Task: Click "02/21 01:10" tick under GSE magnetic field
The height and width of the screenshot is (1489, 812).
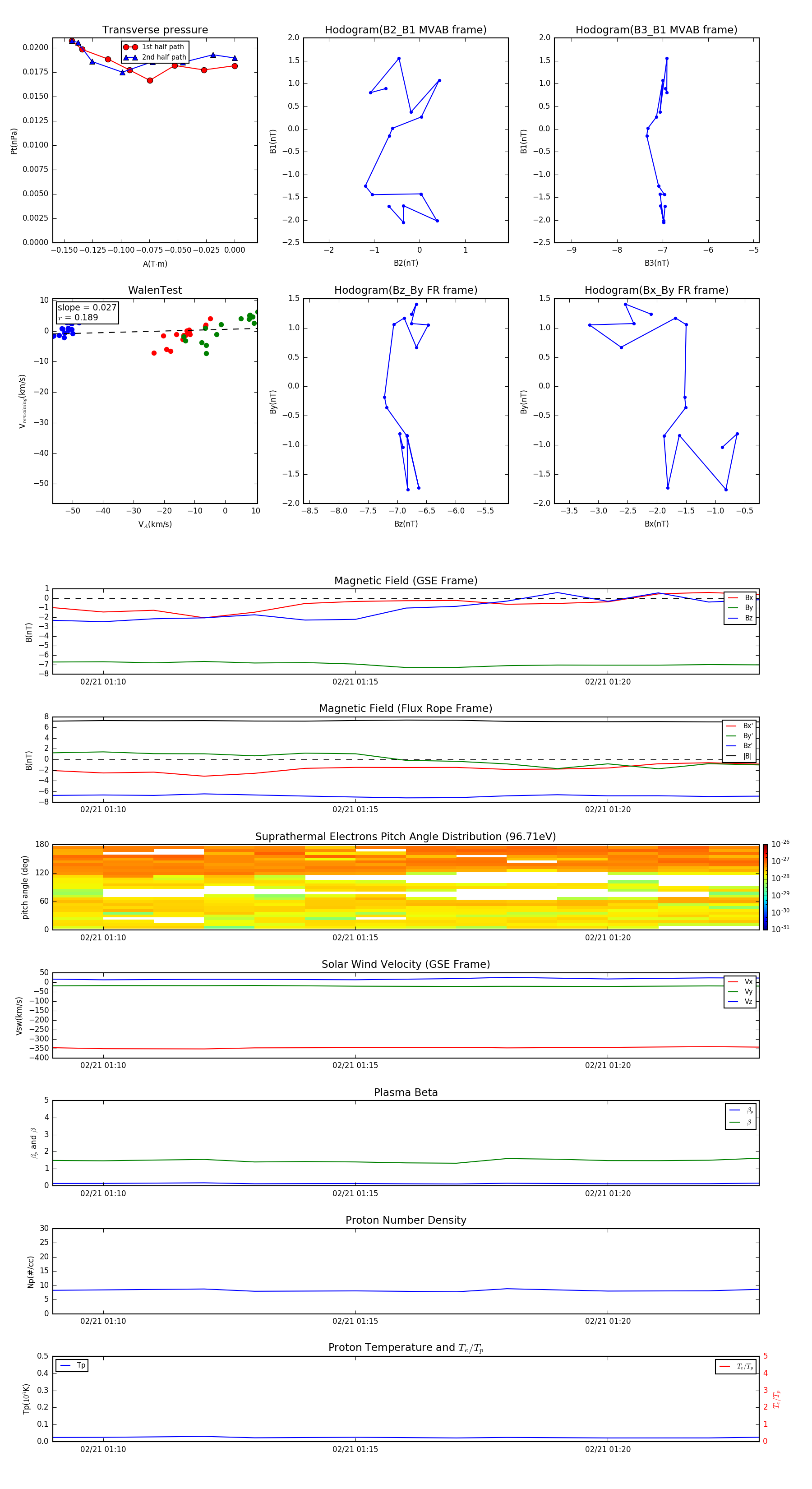Action: pos(103,681)
